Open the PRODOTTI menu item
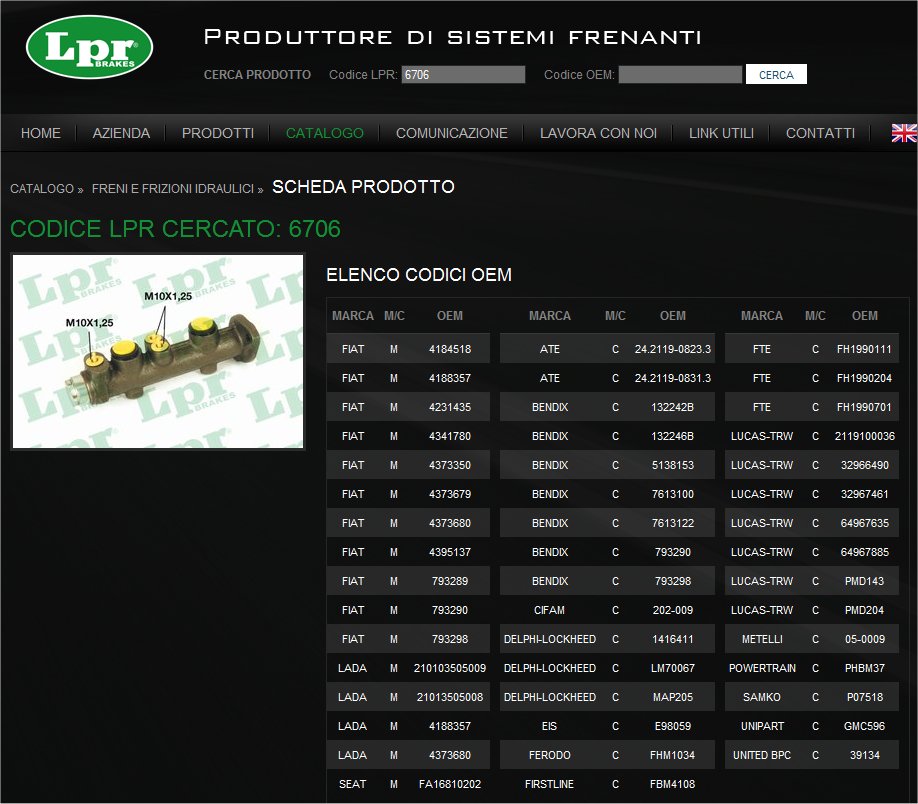 (218, 133)
